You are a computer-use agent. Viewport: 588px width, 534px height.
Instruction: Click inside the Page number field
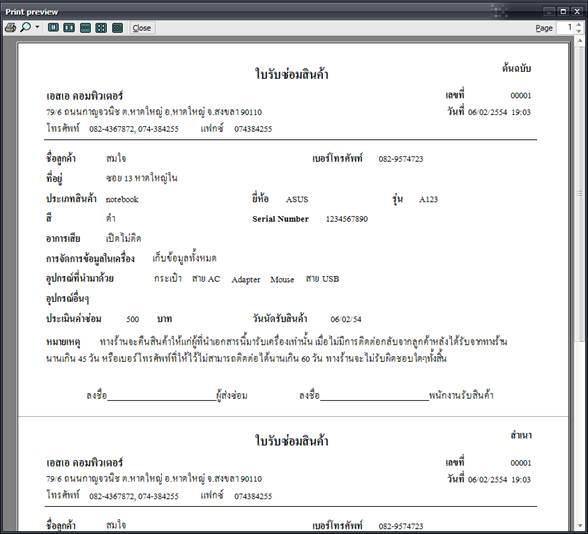[566, 27]
